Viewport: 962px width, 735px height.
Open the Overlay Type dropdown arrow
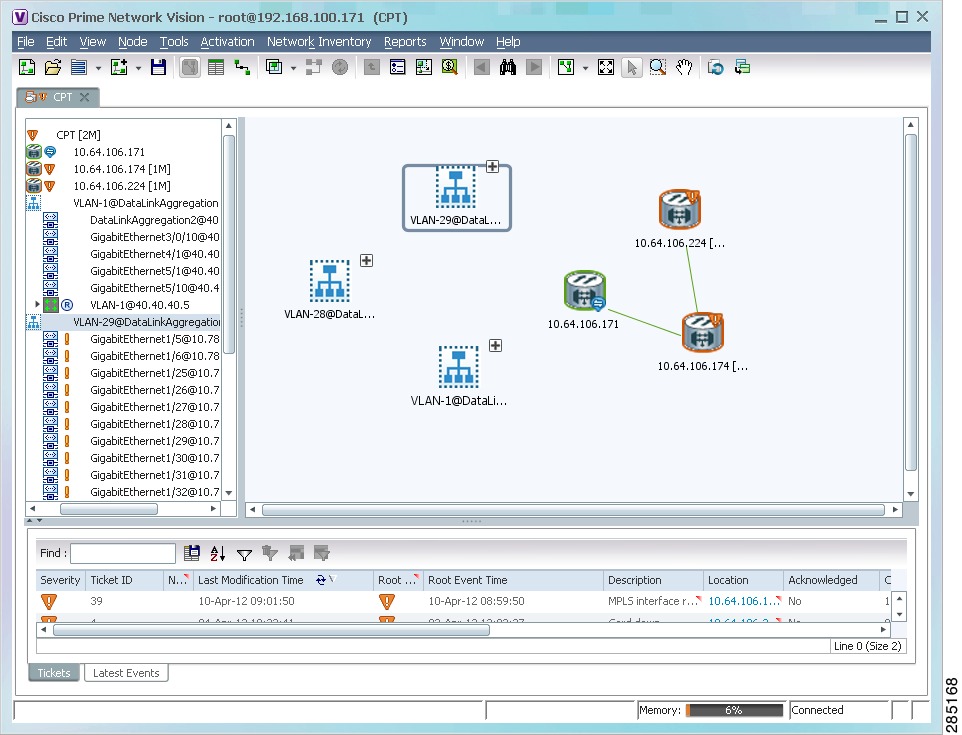pyautogui.click(x=293, y=68)
